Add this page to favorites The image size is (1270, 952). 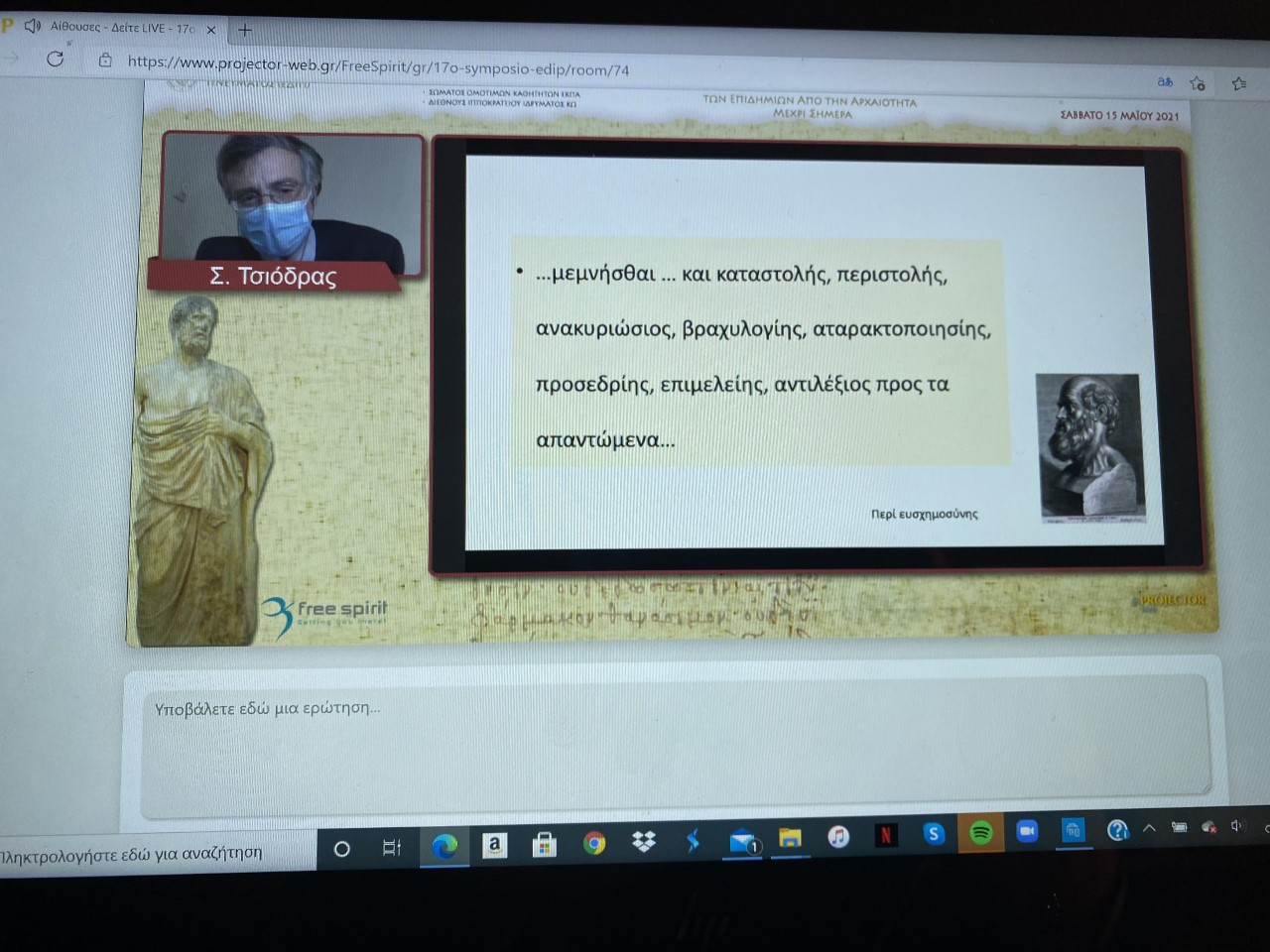pyautogui.click(x=1198, y=83)
